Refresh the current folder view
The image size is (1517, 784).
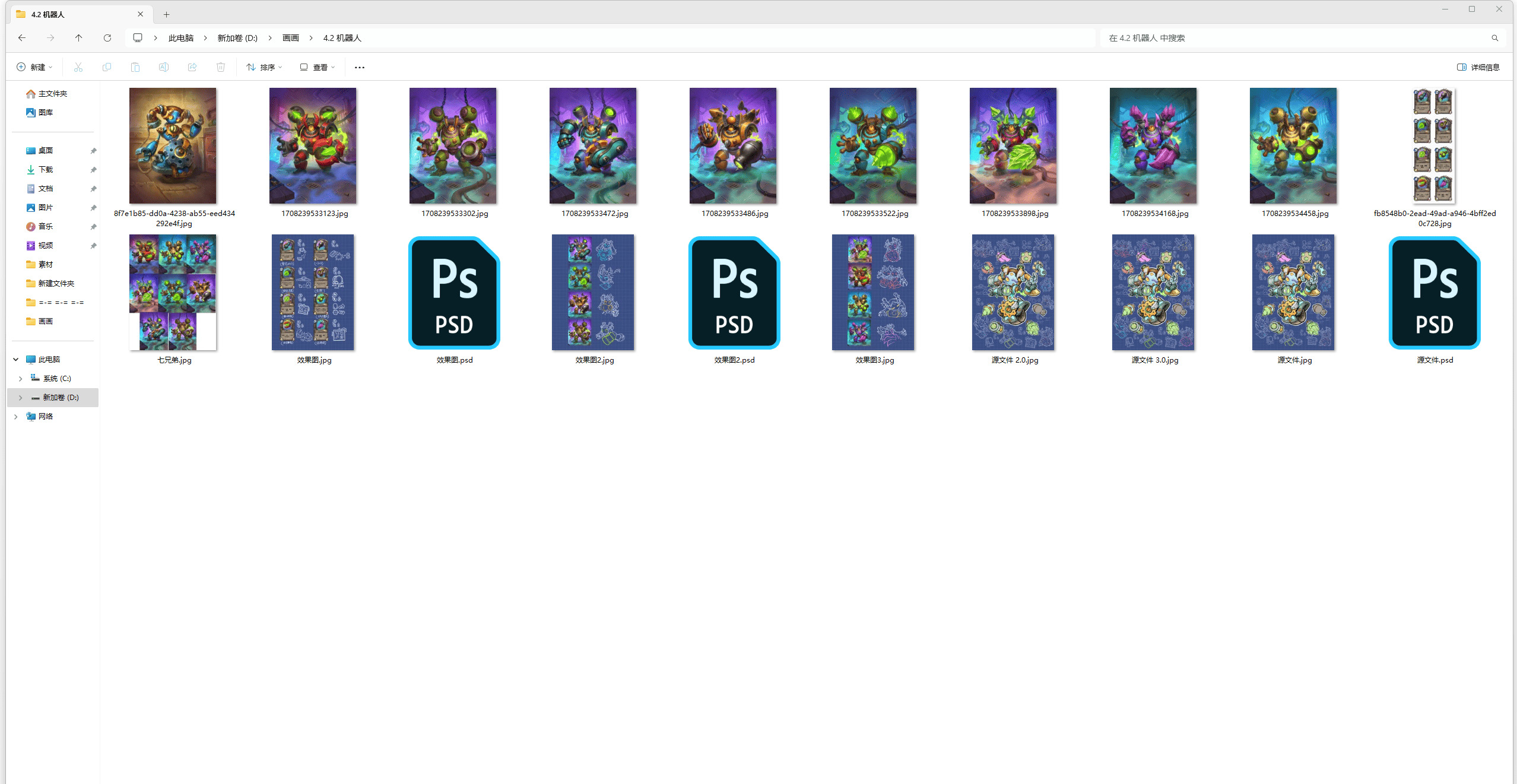[x=107, y=38]
